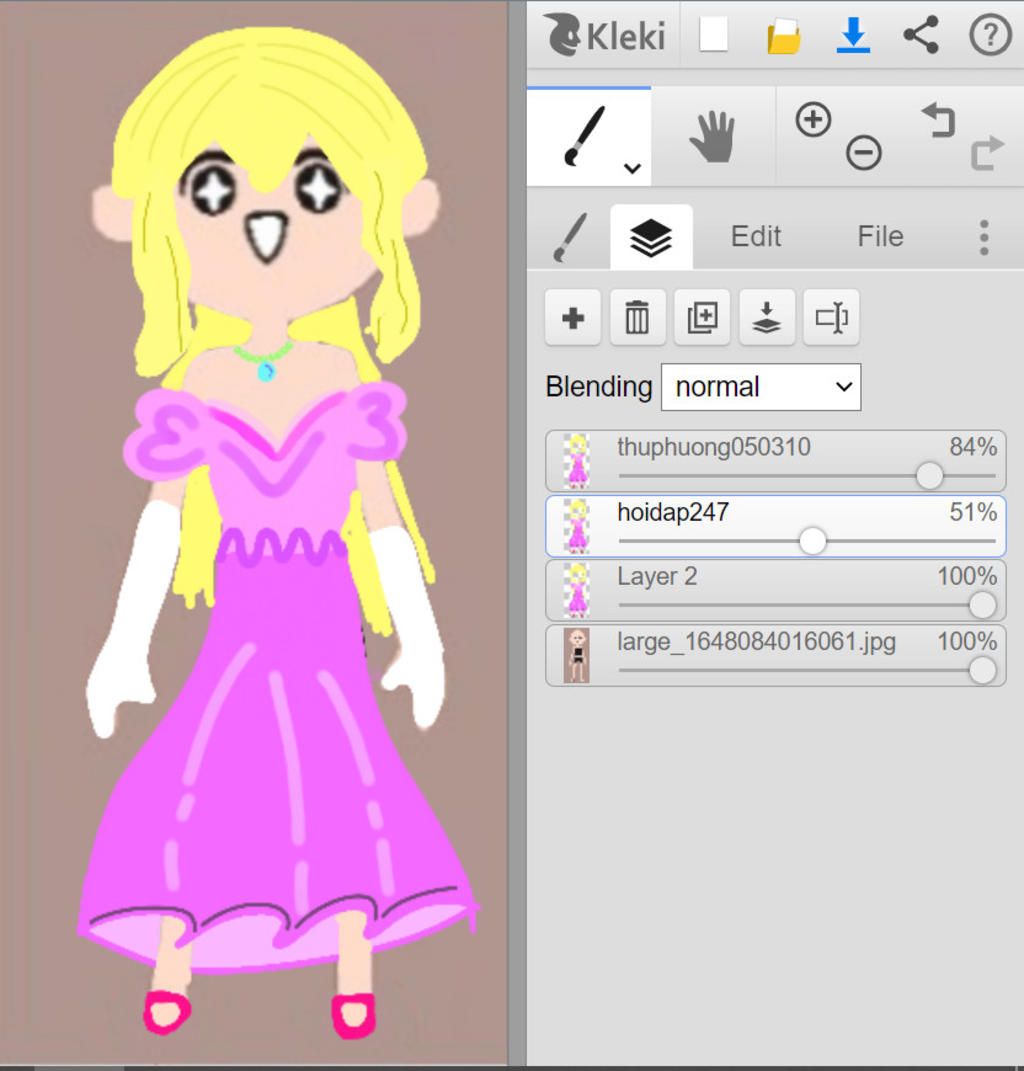Redo the action with forward arrow
Image resolution: width=1024 pixels, height=1071 pixels.
(987, 152)
